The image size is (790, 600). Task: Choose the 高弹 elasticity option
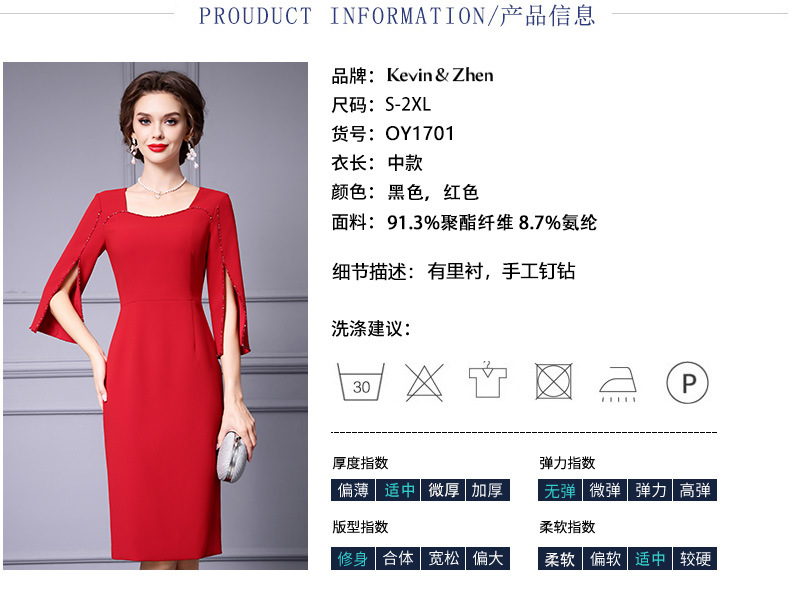tap(695, 490)
